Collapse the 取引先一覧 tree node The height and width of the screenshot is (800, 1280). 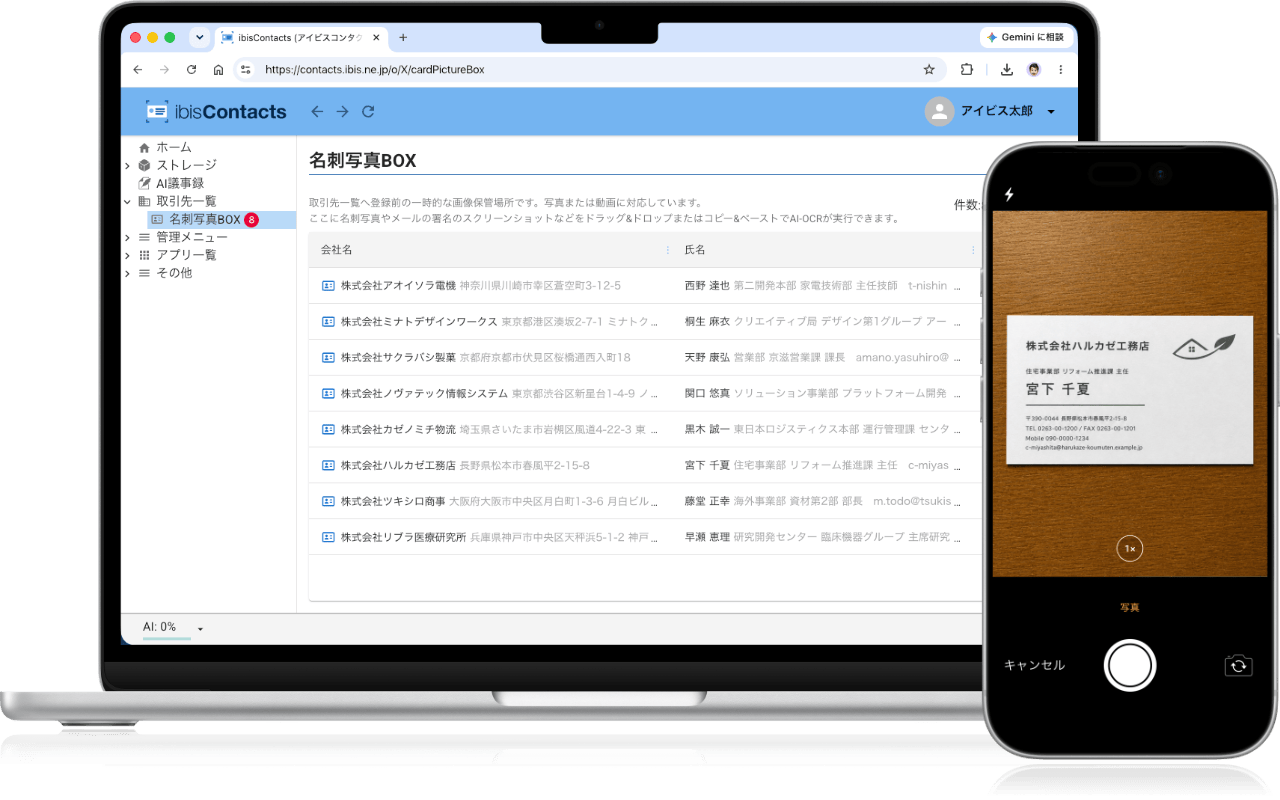tap(127, 201)
